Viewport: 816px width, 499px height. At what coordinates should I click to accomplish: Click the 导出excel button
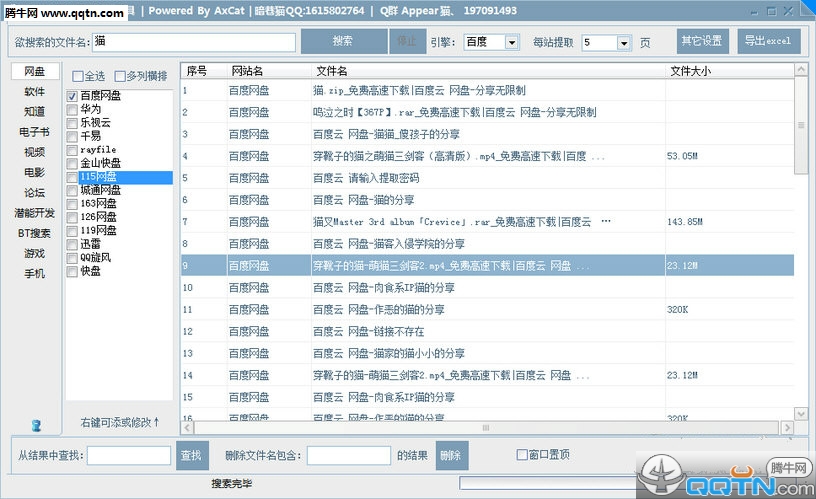pos(768,41)
